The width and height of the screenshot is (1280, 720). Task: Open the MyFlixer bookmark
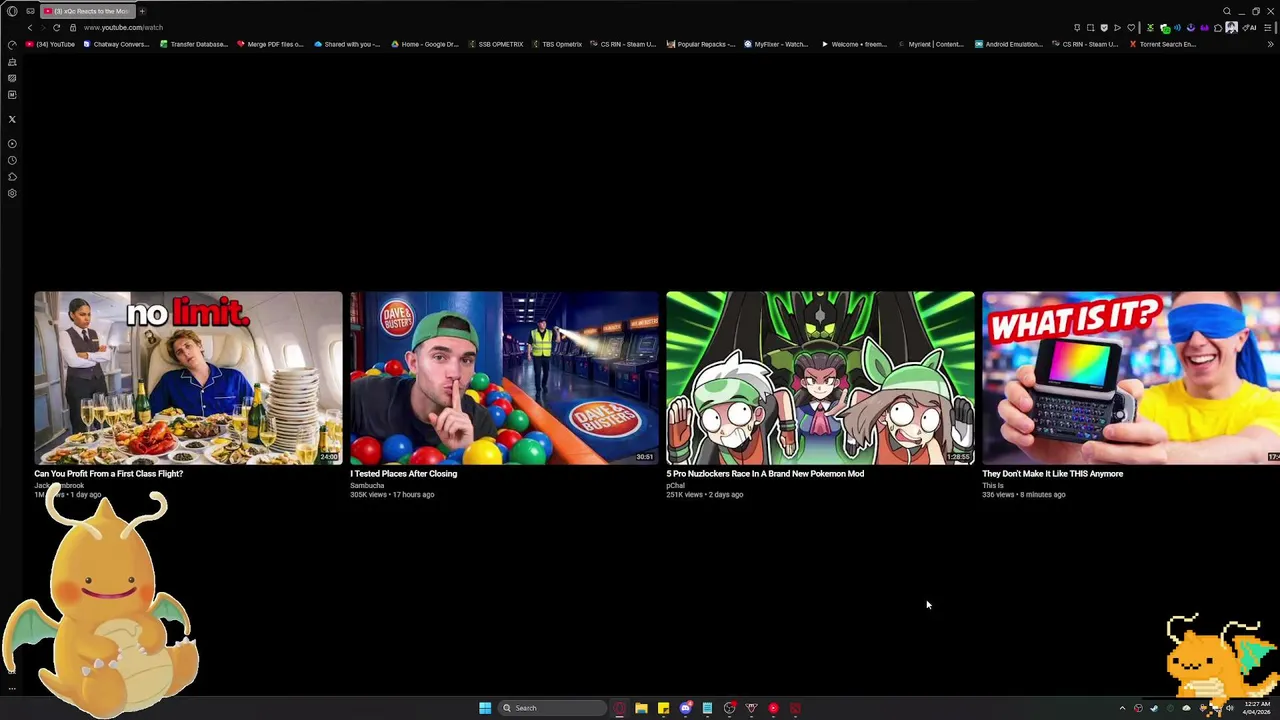click(x=776, y=44)
